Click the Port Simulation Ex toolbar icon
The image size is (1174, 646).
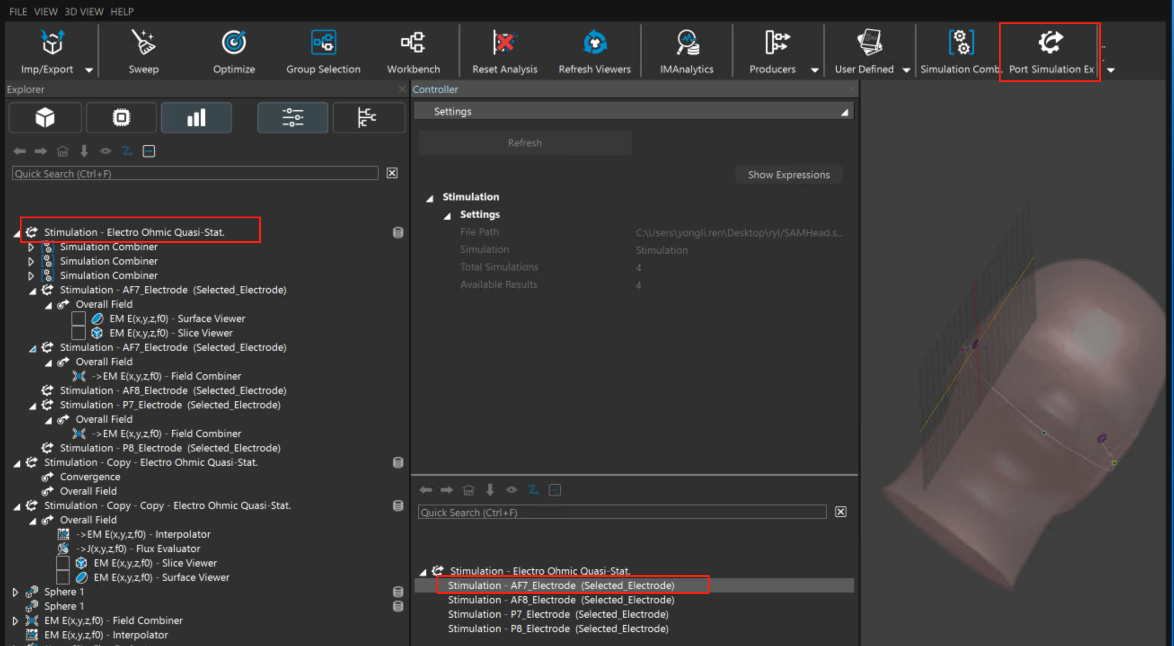click(1050, 43)
